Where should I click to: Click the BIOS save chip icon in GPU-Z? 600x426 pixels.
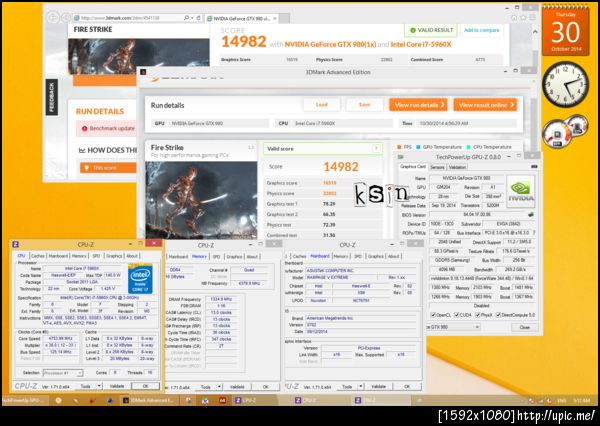(x=531, y=215)
